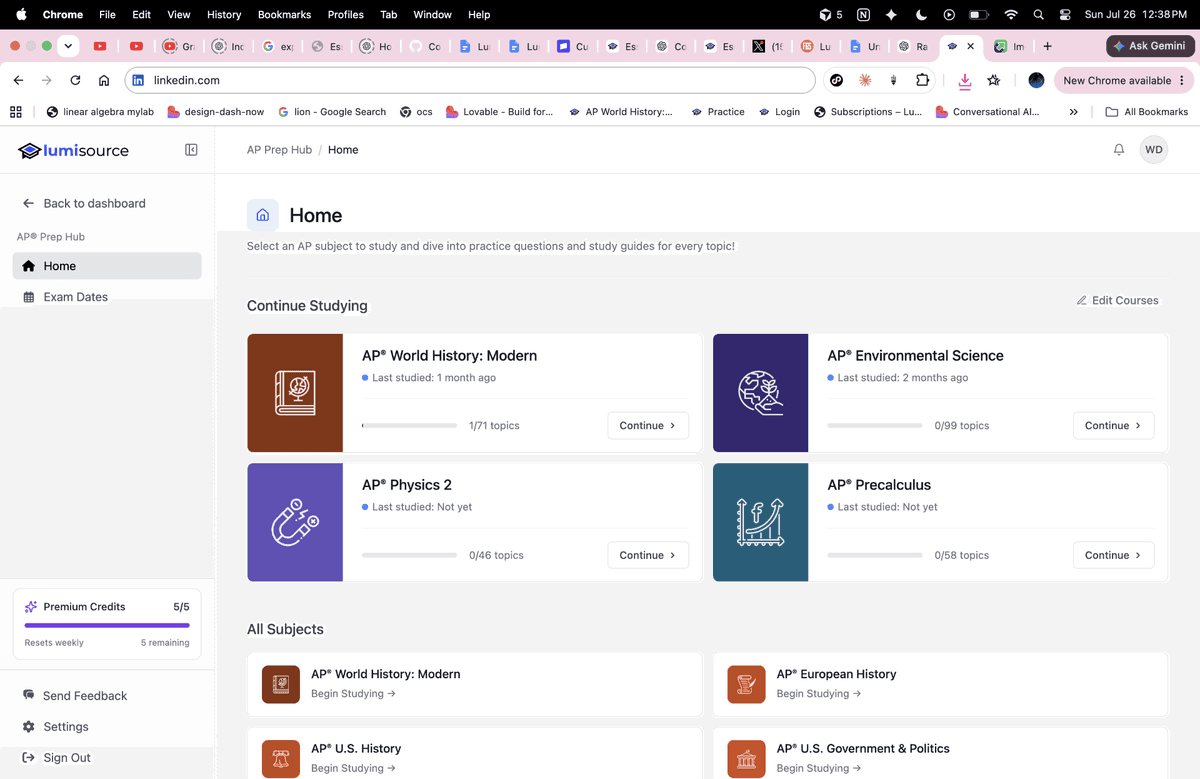
Task: Open the tab search dropdown arrow
Action: click(68, 46)
